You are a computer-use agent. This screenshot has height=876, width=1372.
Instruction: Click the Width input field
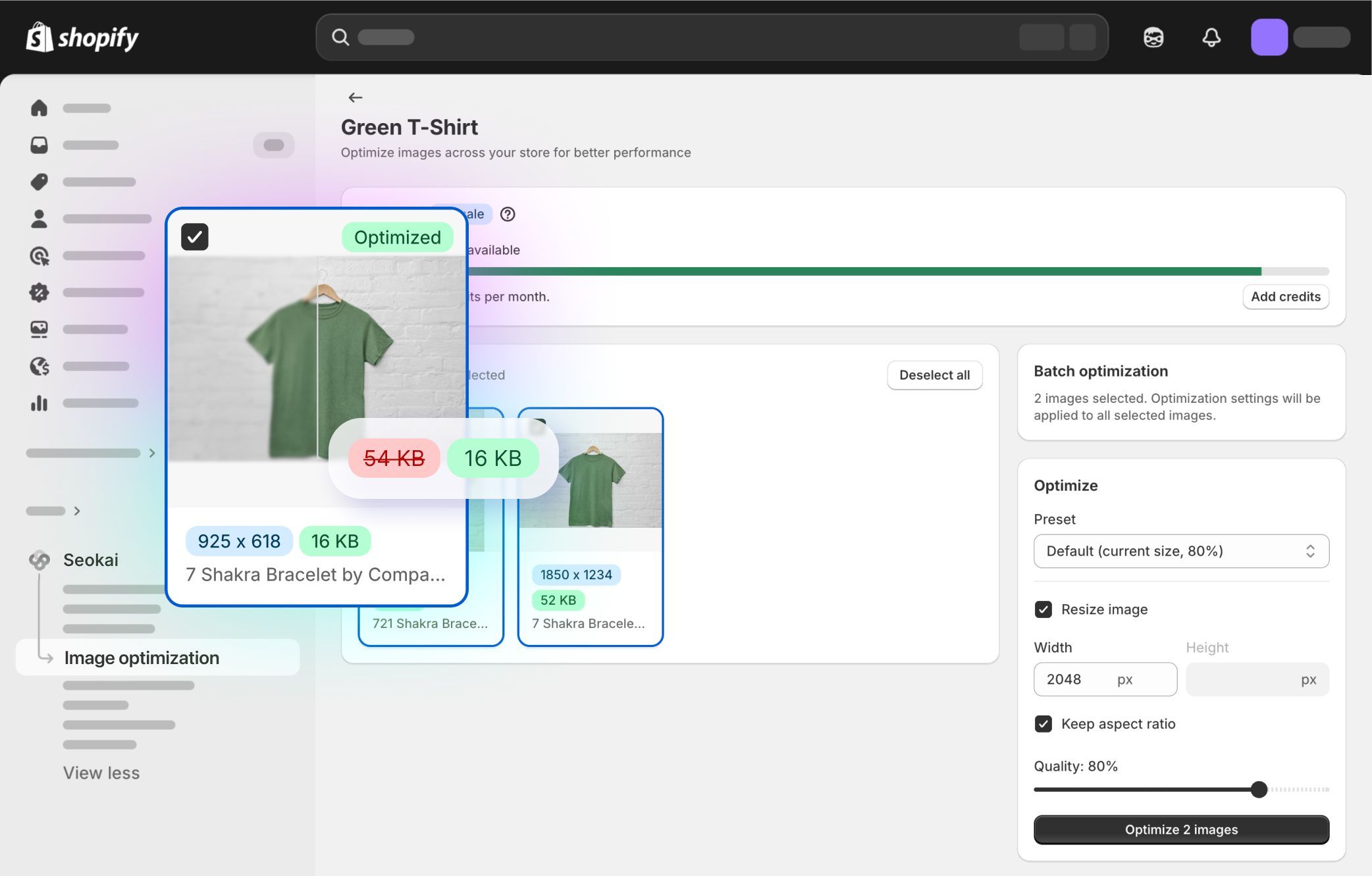tap(1105, 679)
